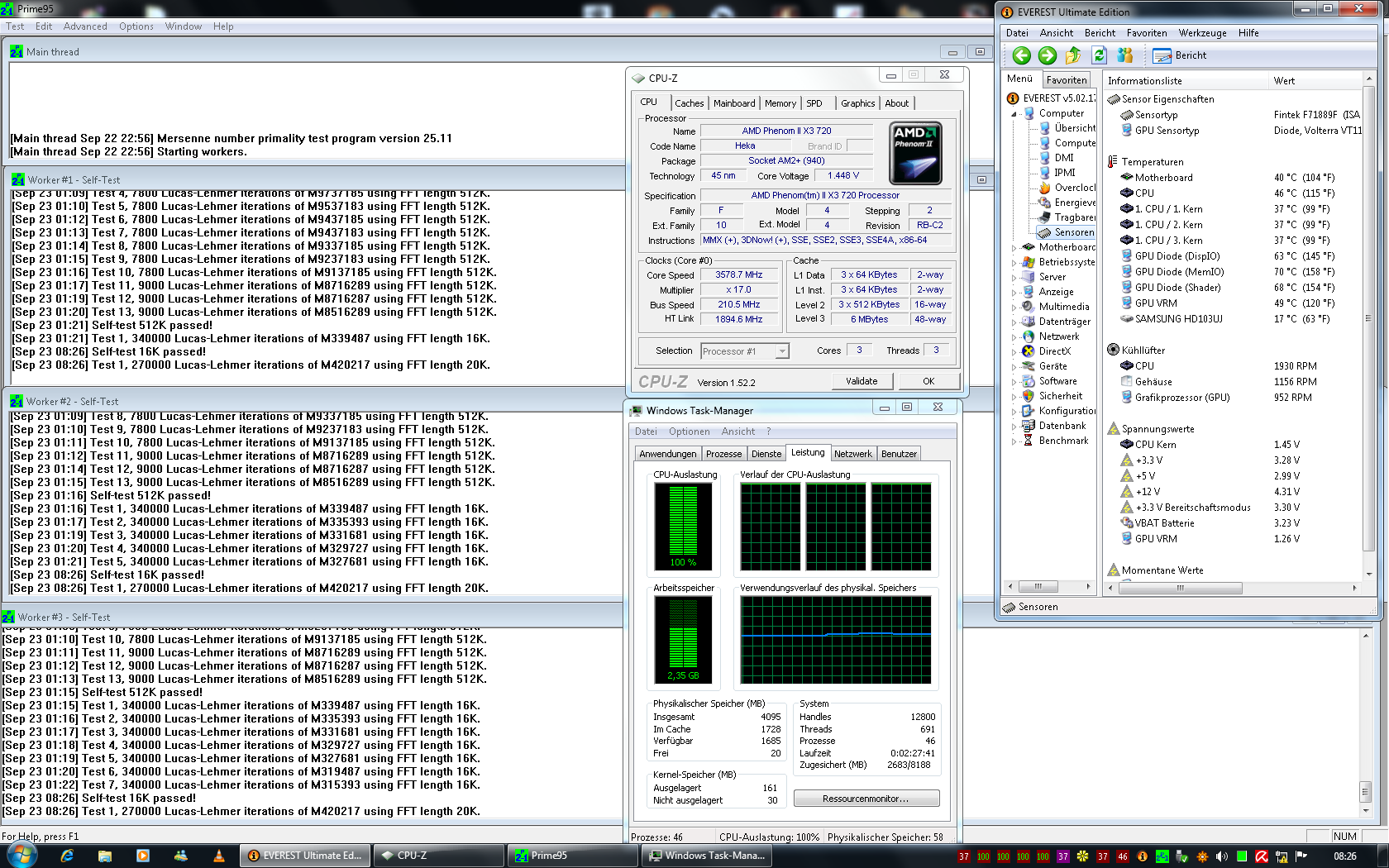1389x868 pixels.
Task: Open the Advanced menu in Prime95
Action: pos(85,26)
